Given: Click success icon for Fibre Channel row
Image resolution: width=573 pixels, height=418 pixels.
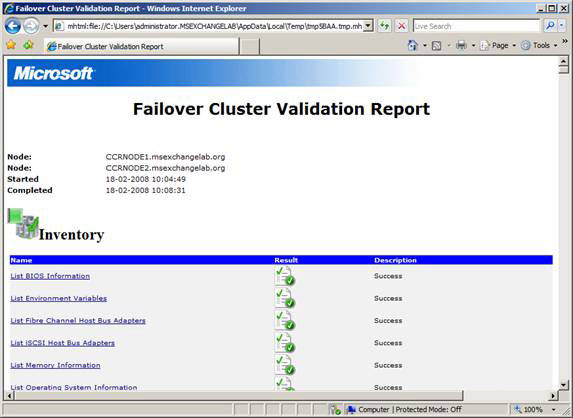Looking at the screenshot, I should 285,320.
